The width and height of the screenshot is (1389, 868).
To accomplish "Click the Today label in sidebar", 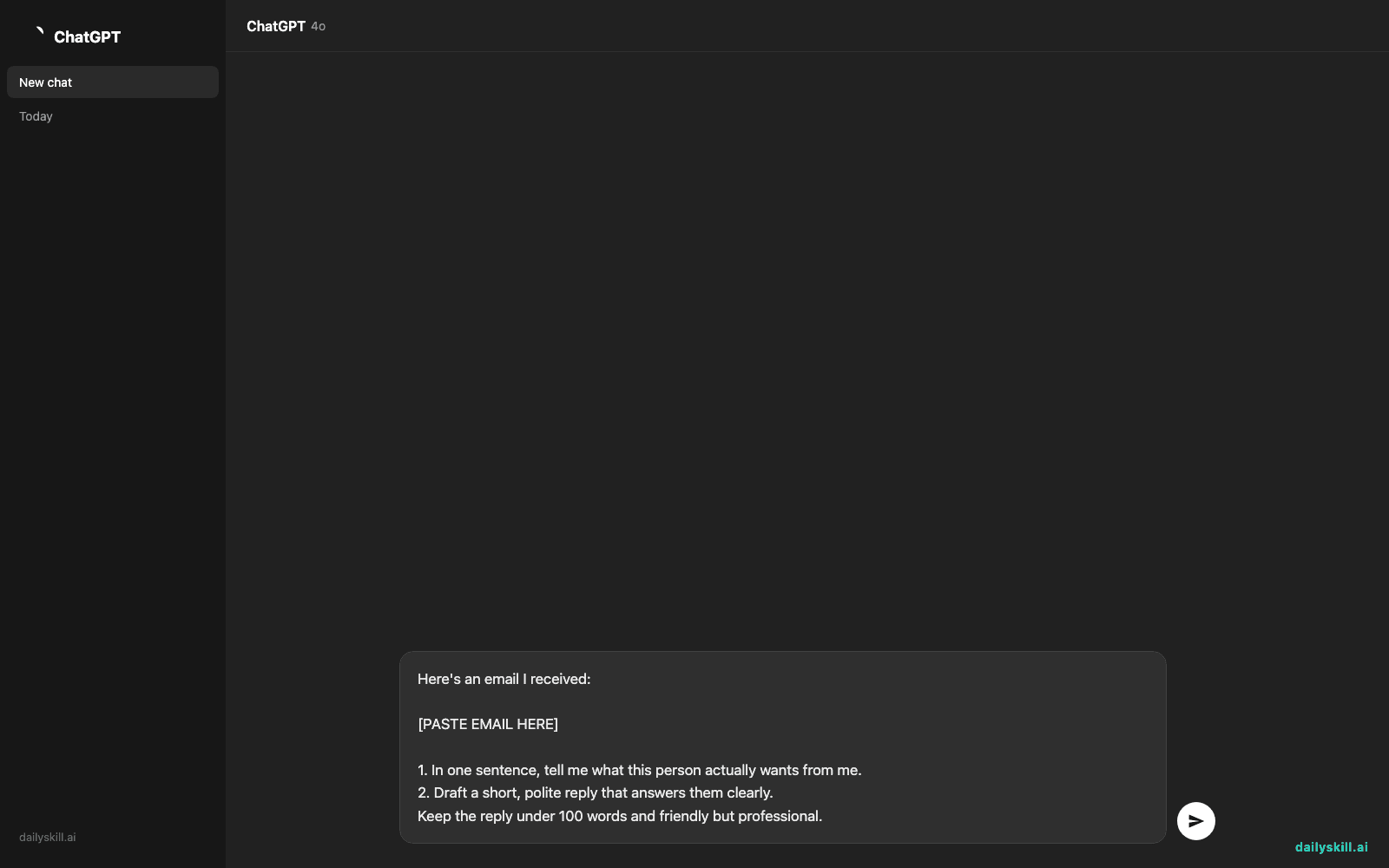I will pyautogui.click(x=36, y=116).
